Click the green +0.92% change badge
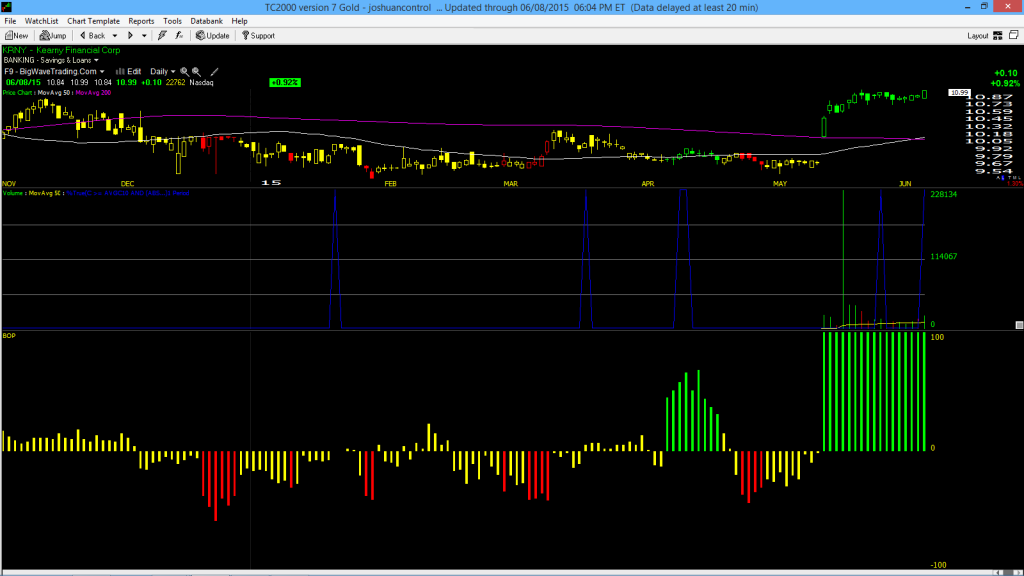 click(x=285, y=82)
